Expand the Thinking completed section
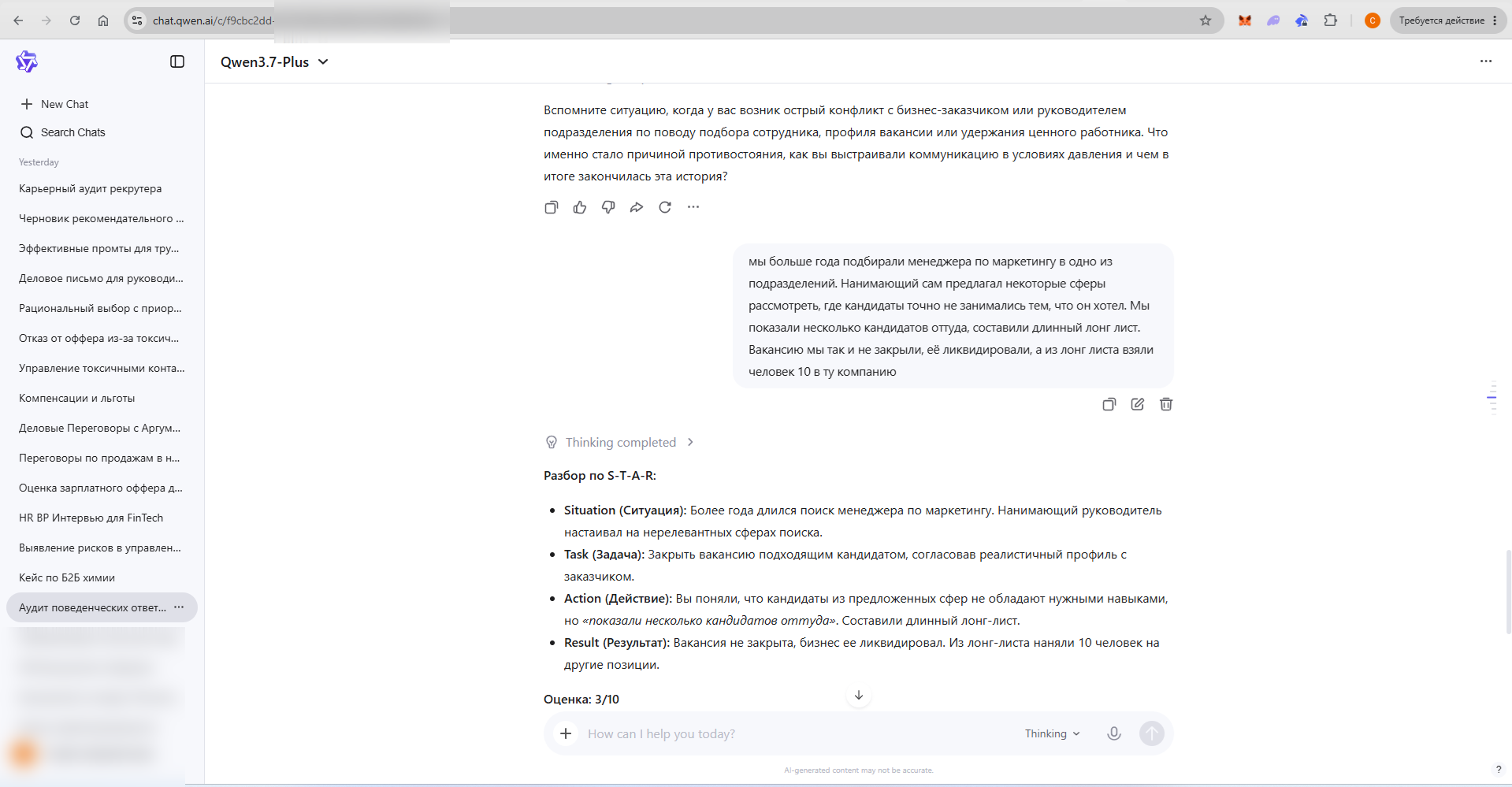The image size is (1512, 787). click(620, 443)
